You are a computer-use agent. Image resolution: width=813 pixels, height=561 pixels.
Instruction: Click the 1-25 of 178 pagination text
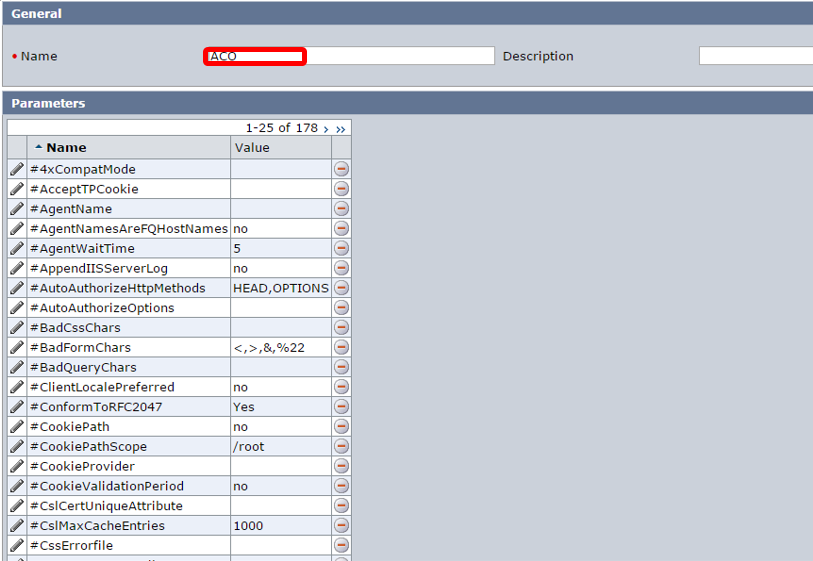(282, 128)
